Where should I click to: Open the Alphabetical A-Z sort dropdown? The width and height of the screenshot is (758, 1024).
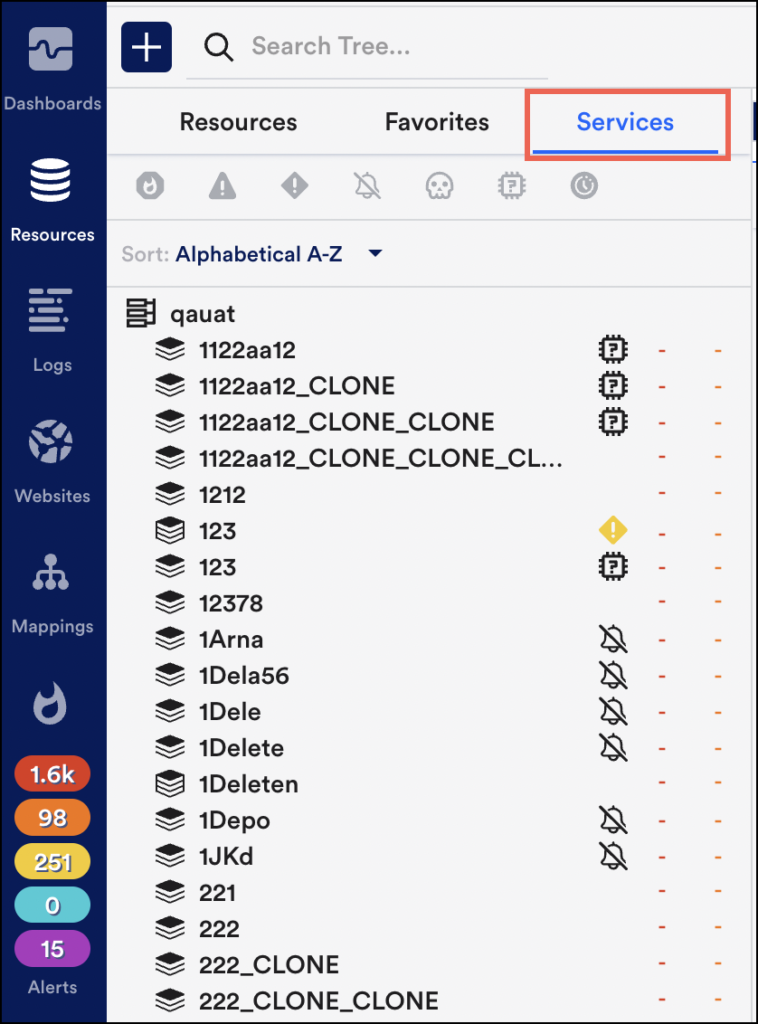click(x=279, y=254)
